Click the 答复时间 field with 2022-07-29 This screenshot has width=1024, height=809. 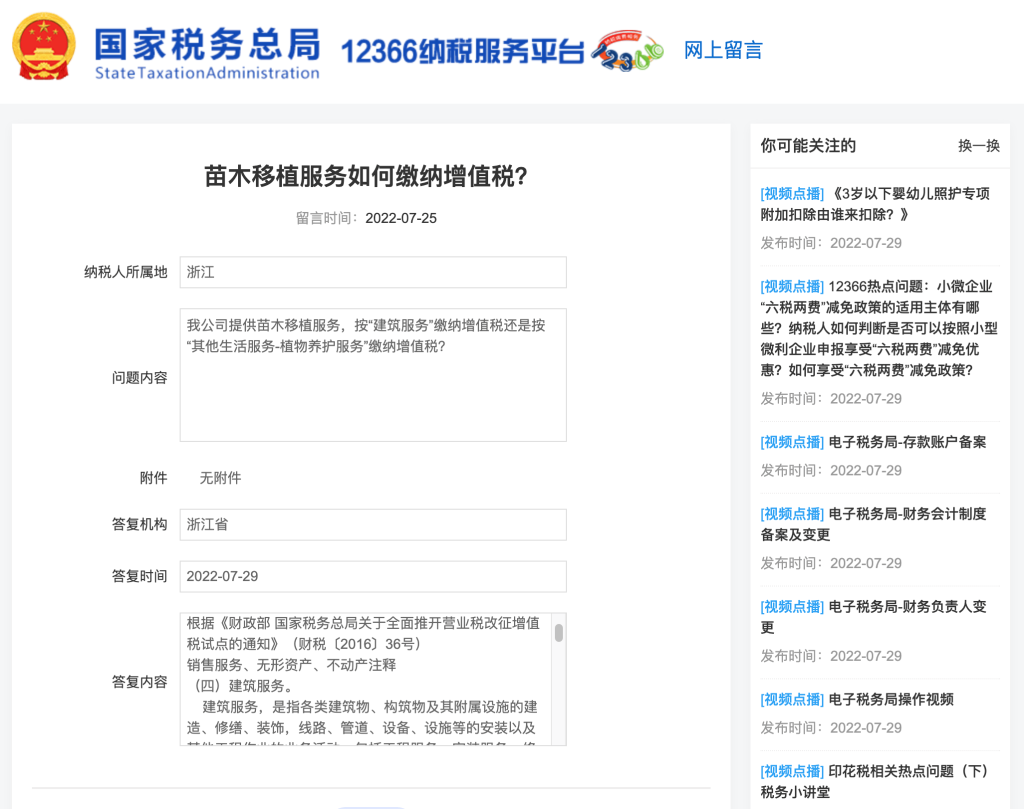(x=372, y=576)
